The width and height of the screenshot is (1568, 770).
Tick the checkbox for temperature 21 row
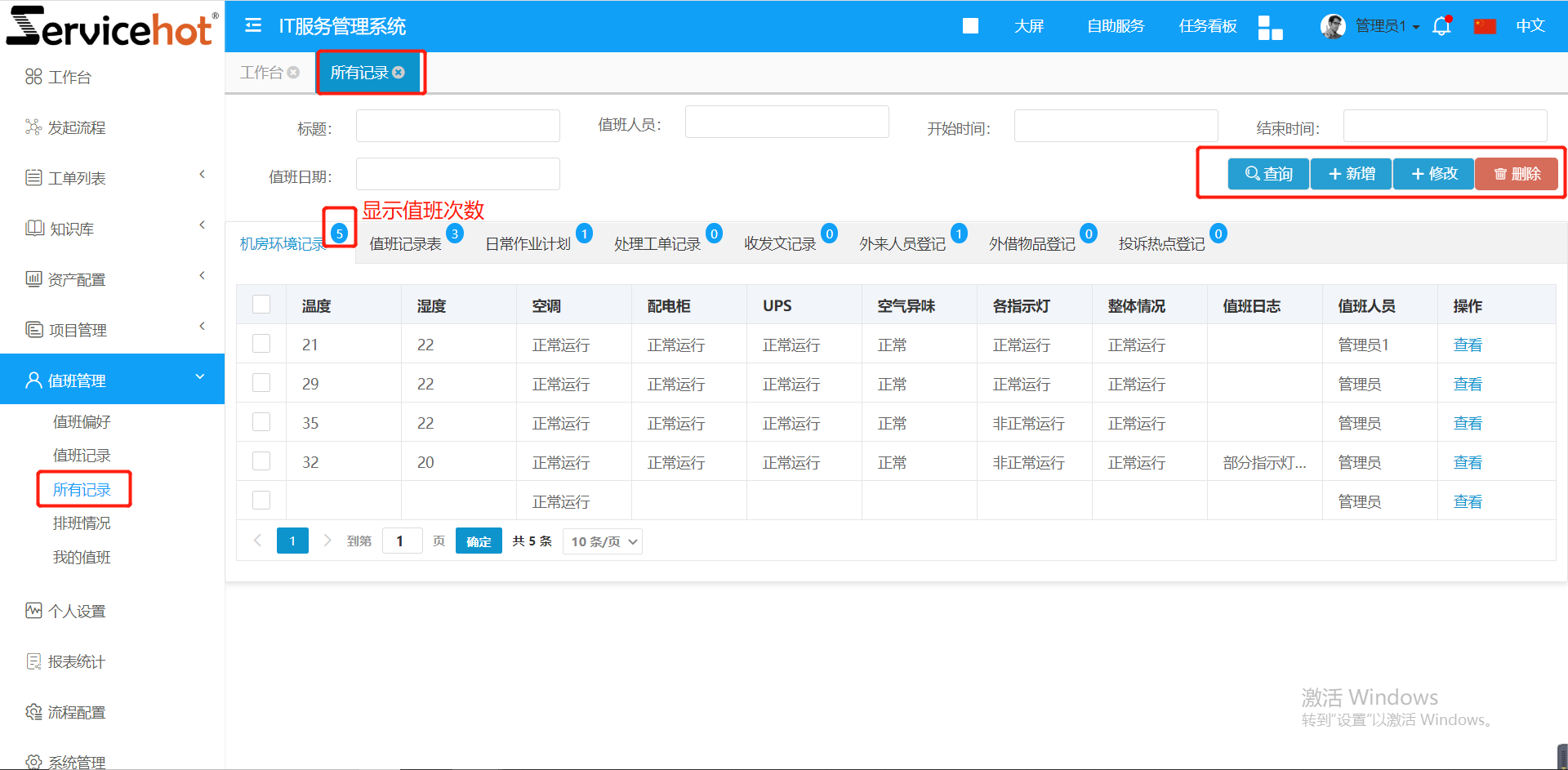pyautogui.click(x=261, y=344)
